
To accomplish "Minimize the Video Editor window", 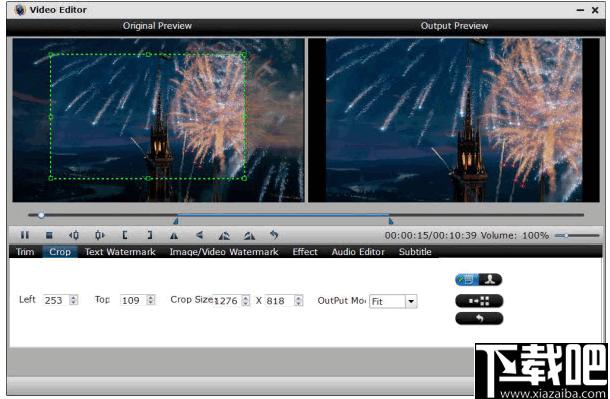I will 580,10.
